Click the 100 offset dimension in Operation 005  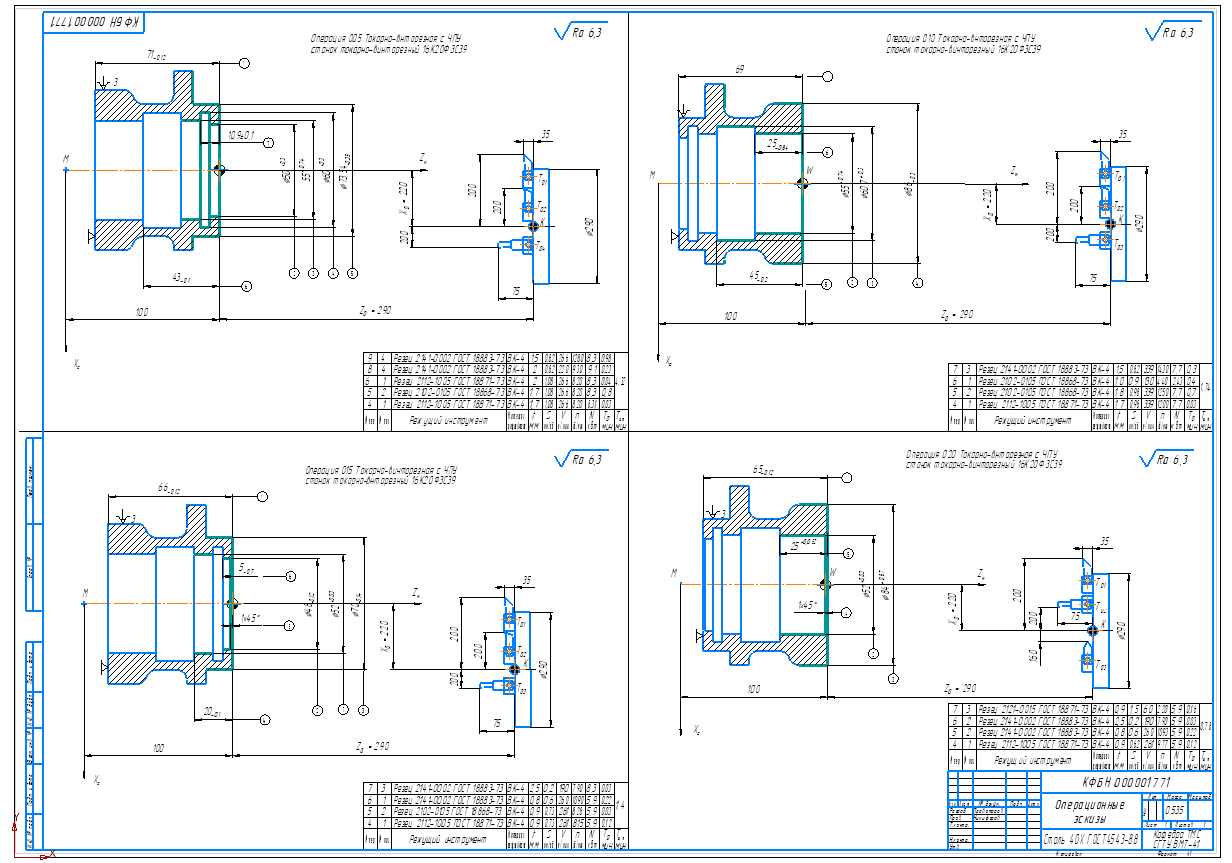coord(141,313)
